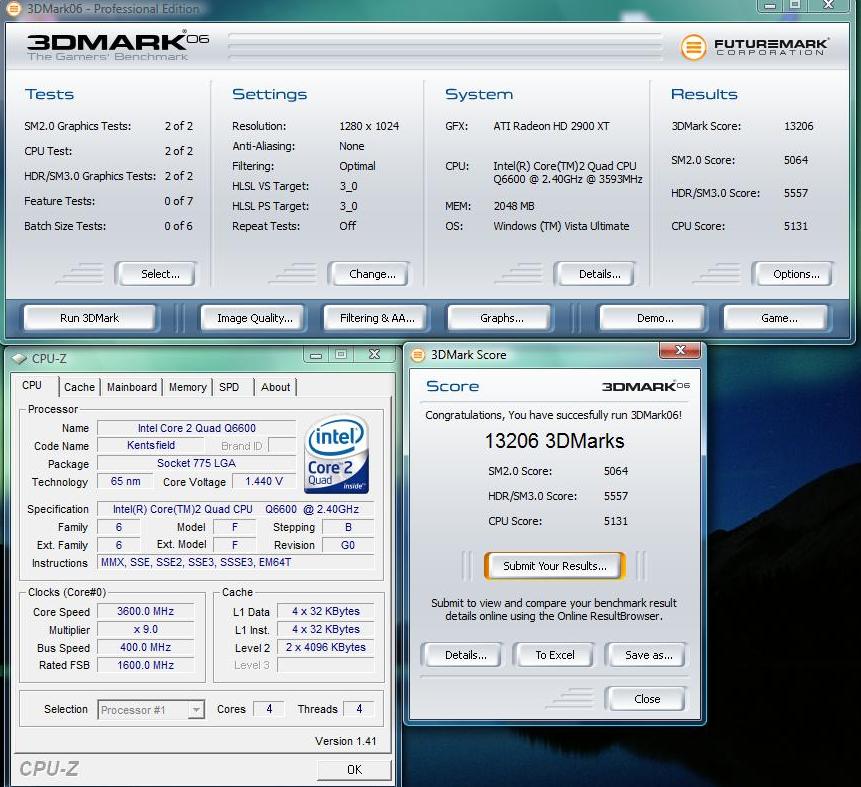Export results with To Excel
The width and height of the screenshot is (861, 787).
coord(554,655)
